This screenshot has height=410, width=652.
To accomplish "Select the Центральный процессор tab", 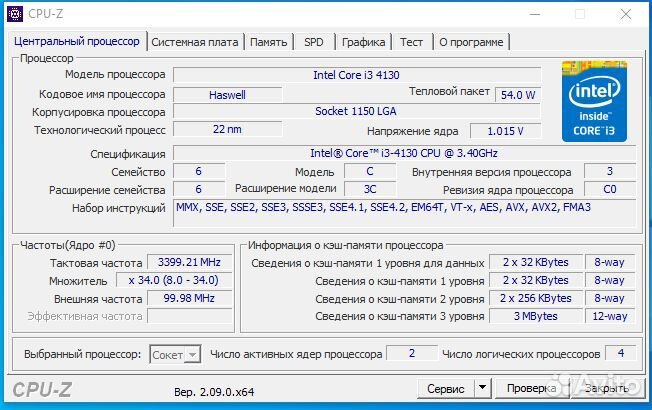I will pos(77,41).
